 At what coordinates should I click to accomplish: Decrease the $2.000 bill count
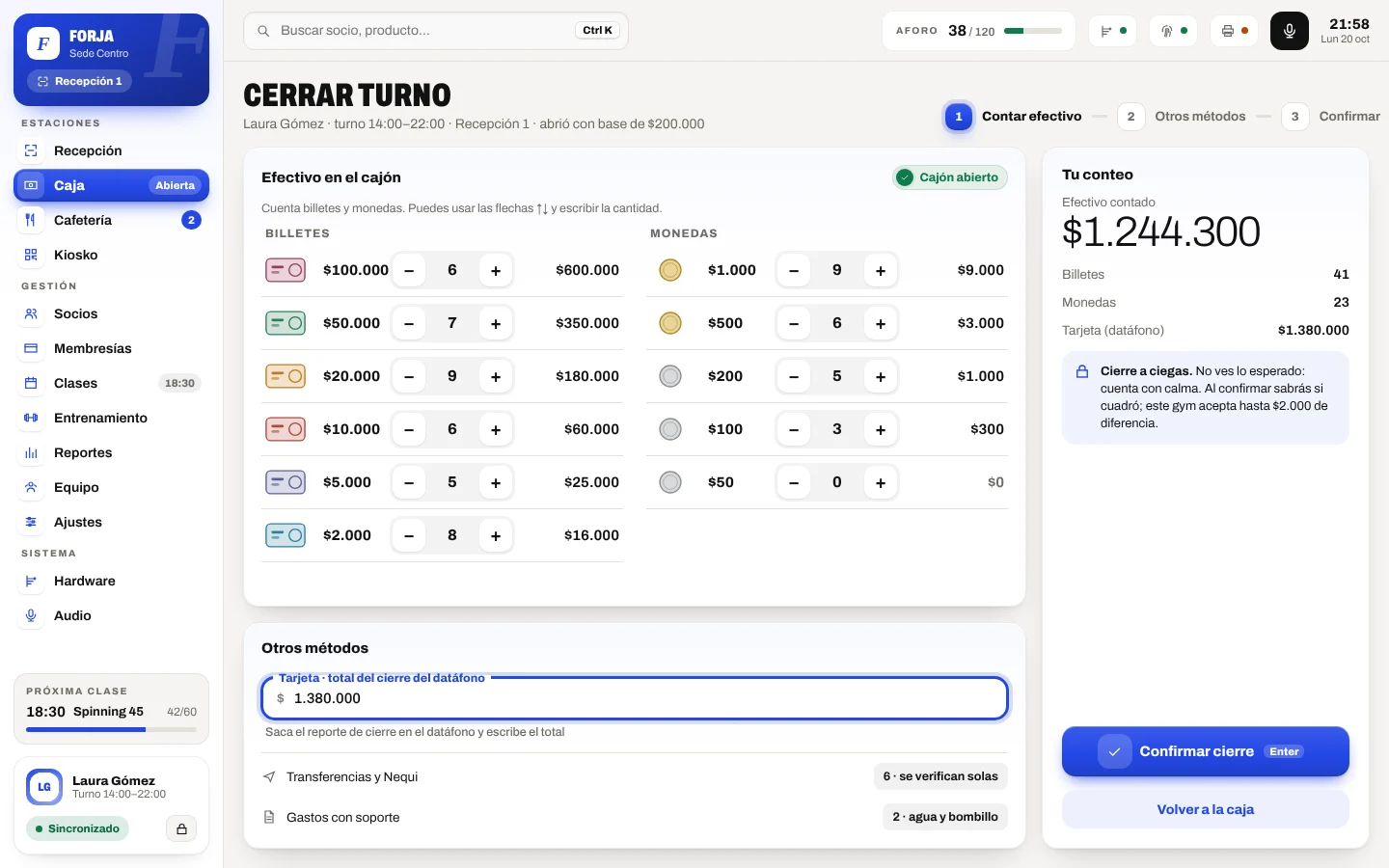[409, 536]
